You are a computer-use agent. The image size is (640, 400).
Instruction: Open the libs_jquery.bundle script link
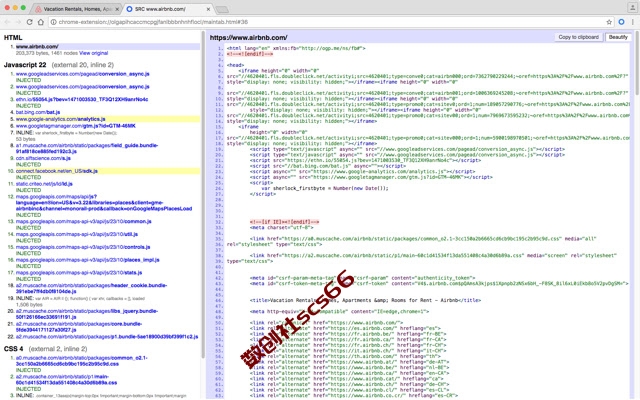[x=87, y=314]
